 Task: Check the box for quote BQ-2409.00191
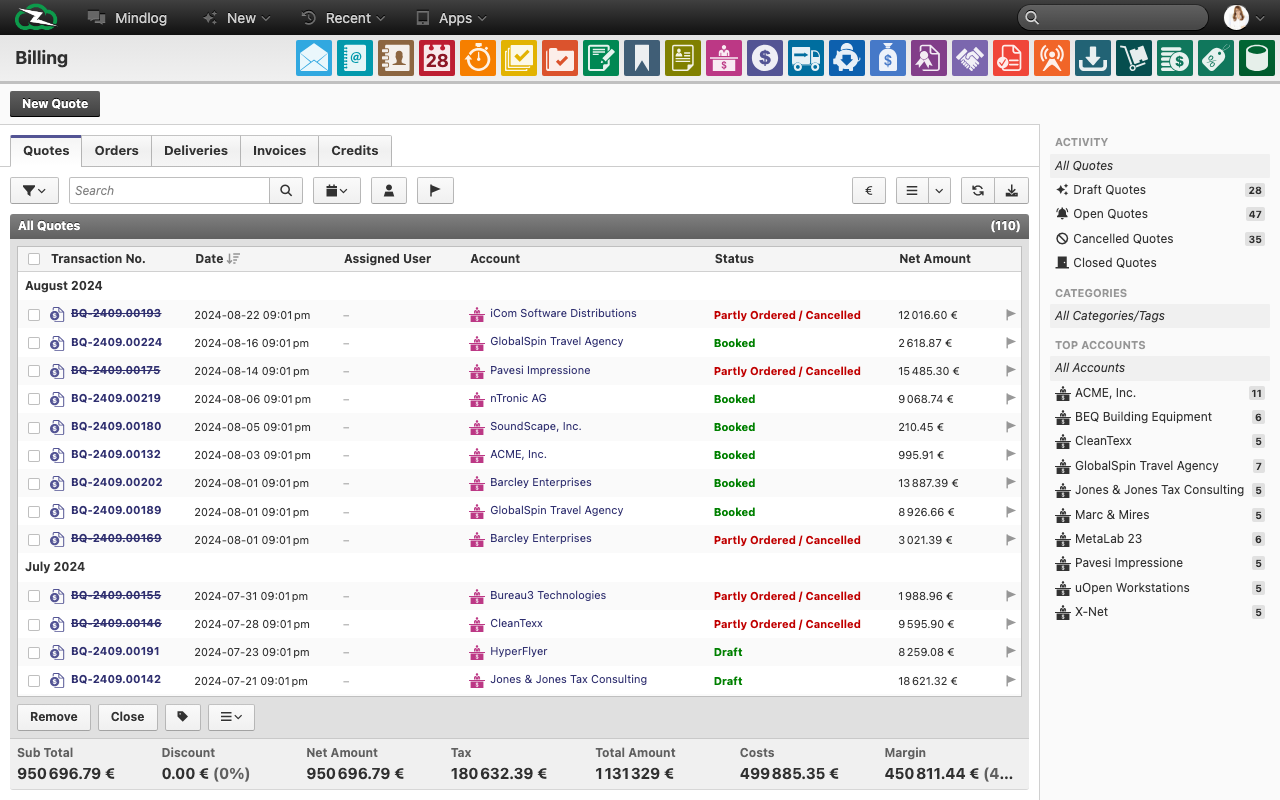tap(34, 652)
